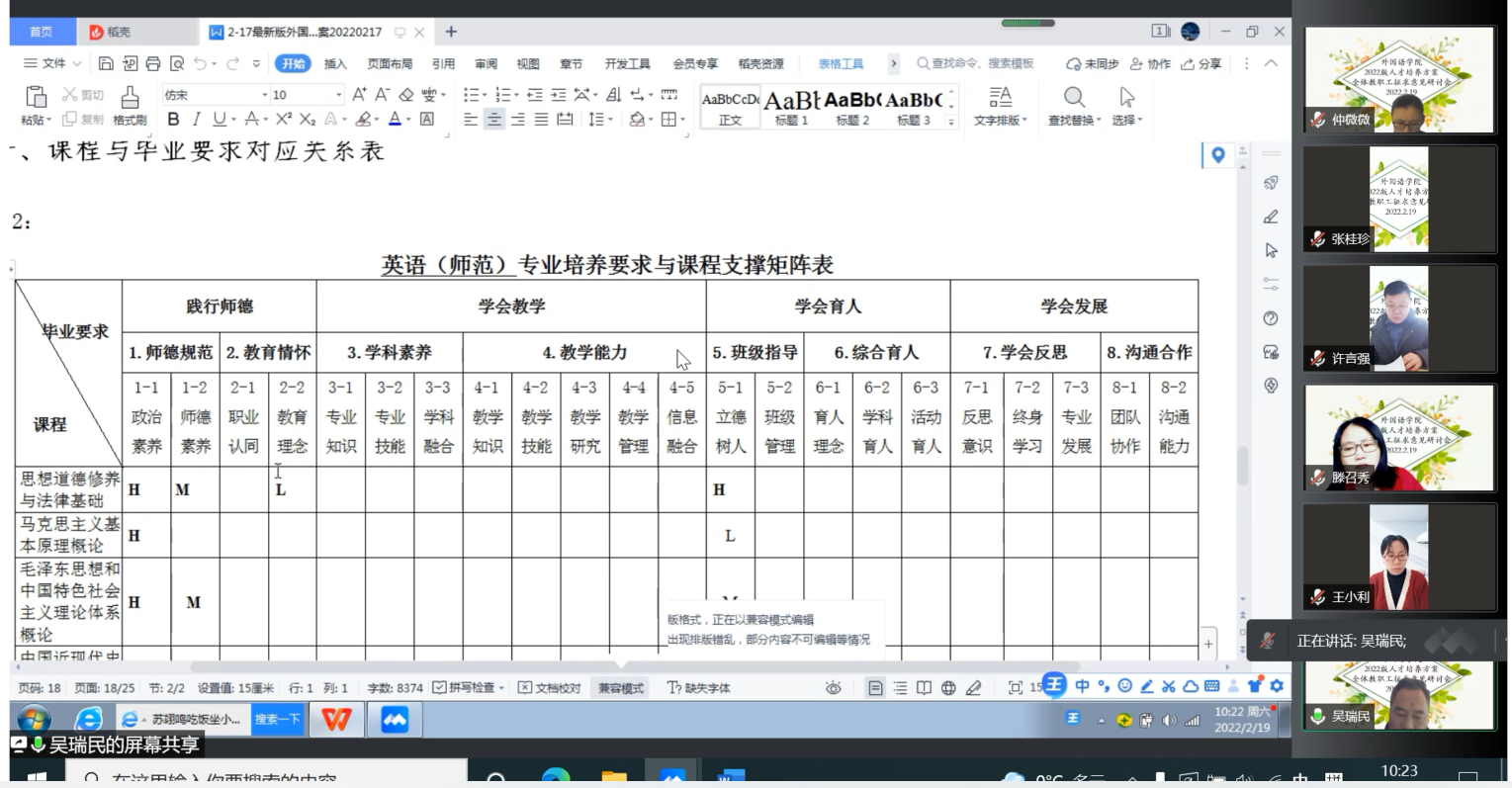Click the font color red A swatch
Image resolution: width=1512 pixels, height=788 pixels.
(x=395, y=120)
